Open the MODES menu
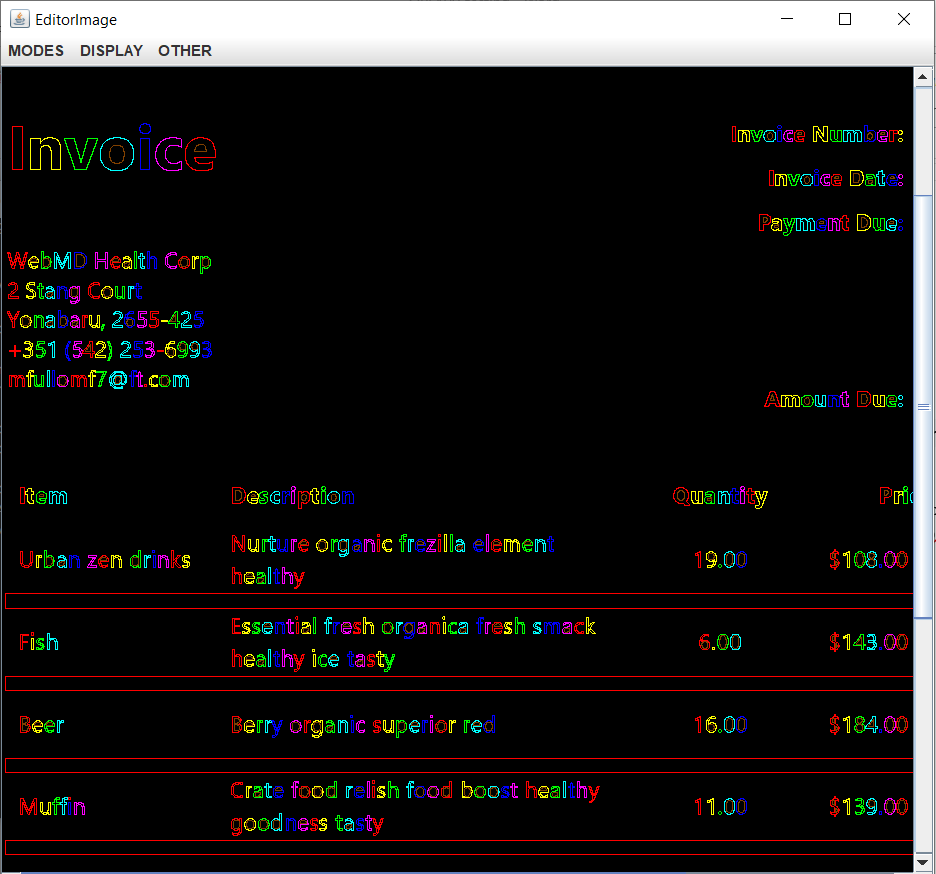 pyautogui.click(x=36, y=51)
